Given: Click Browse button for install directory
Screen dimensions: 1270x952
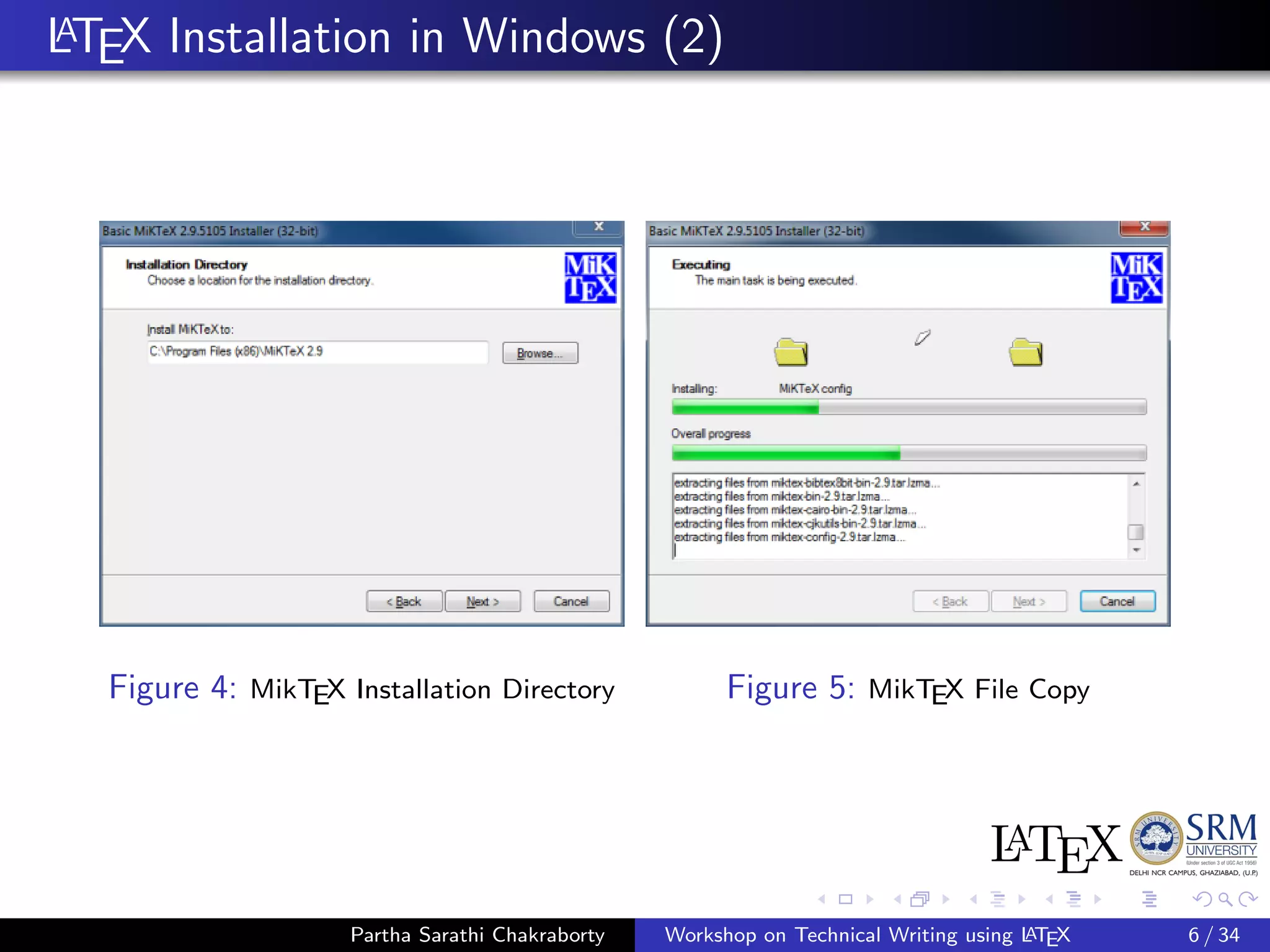Looking at the screenshot, I should click(x=540, y=353).
